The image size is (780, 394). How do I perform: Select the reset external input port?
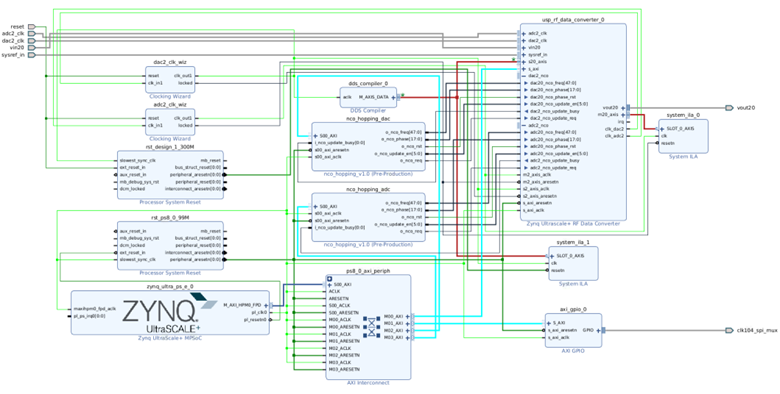pyautogui.click(x=32, y=26)
